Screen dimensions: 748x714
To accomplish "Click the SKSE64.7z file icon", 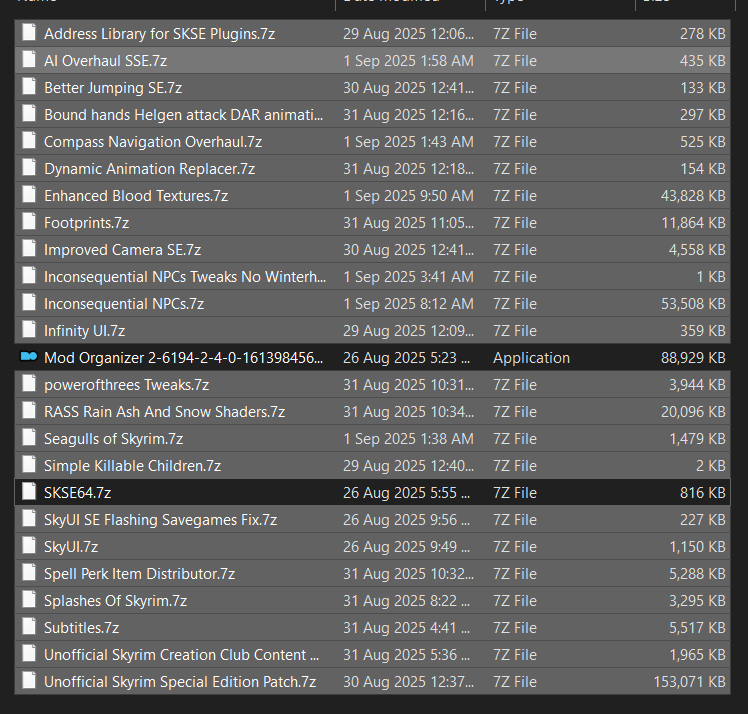I will [29, 493].
